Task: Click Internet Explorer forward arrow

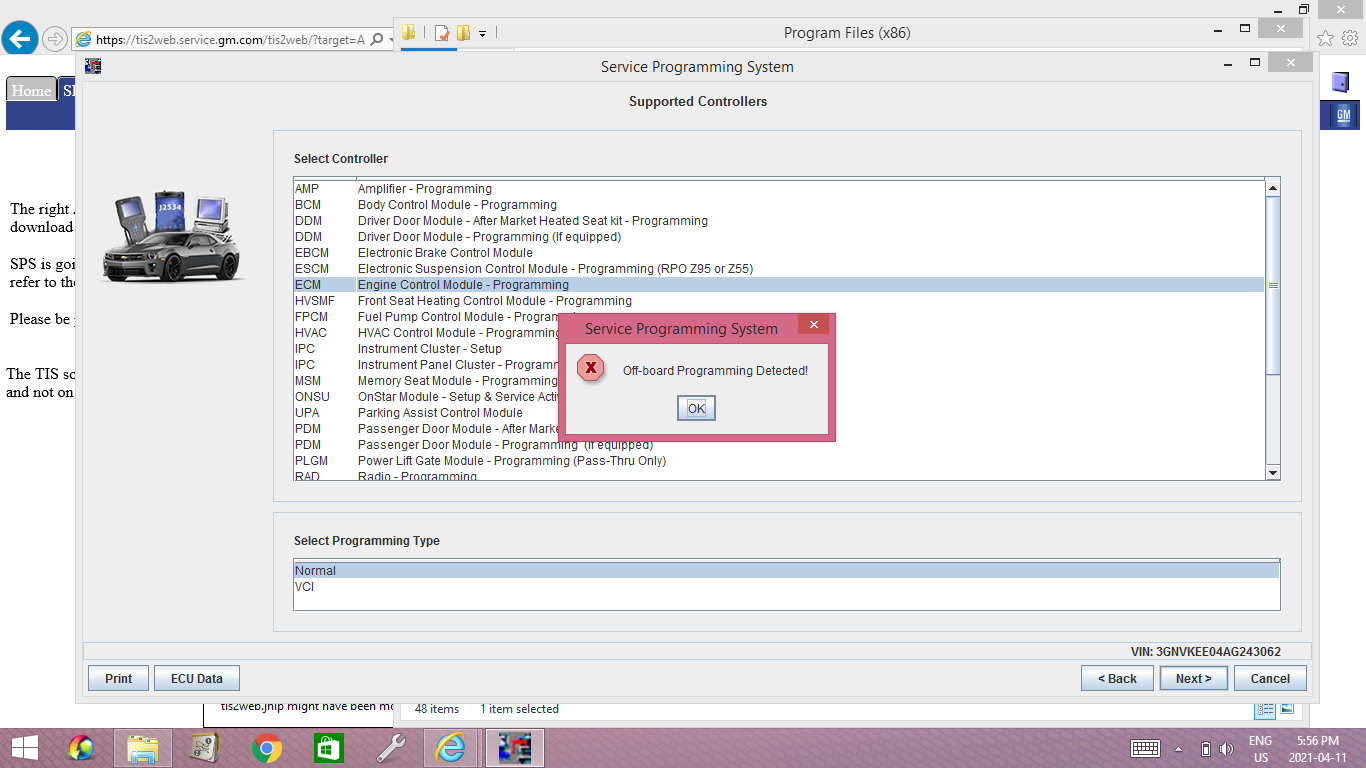Action: pyautogui.click(x=54, y=40)
